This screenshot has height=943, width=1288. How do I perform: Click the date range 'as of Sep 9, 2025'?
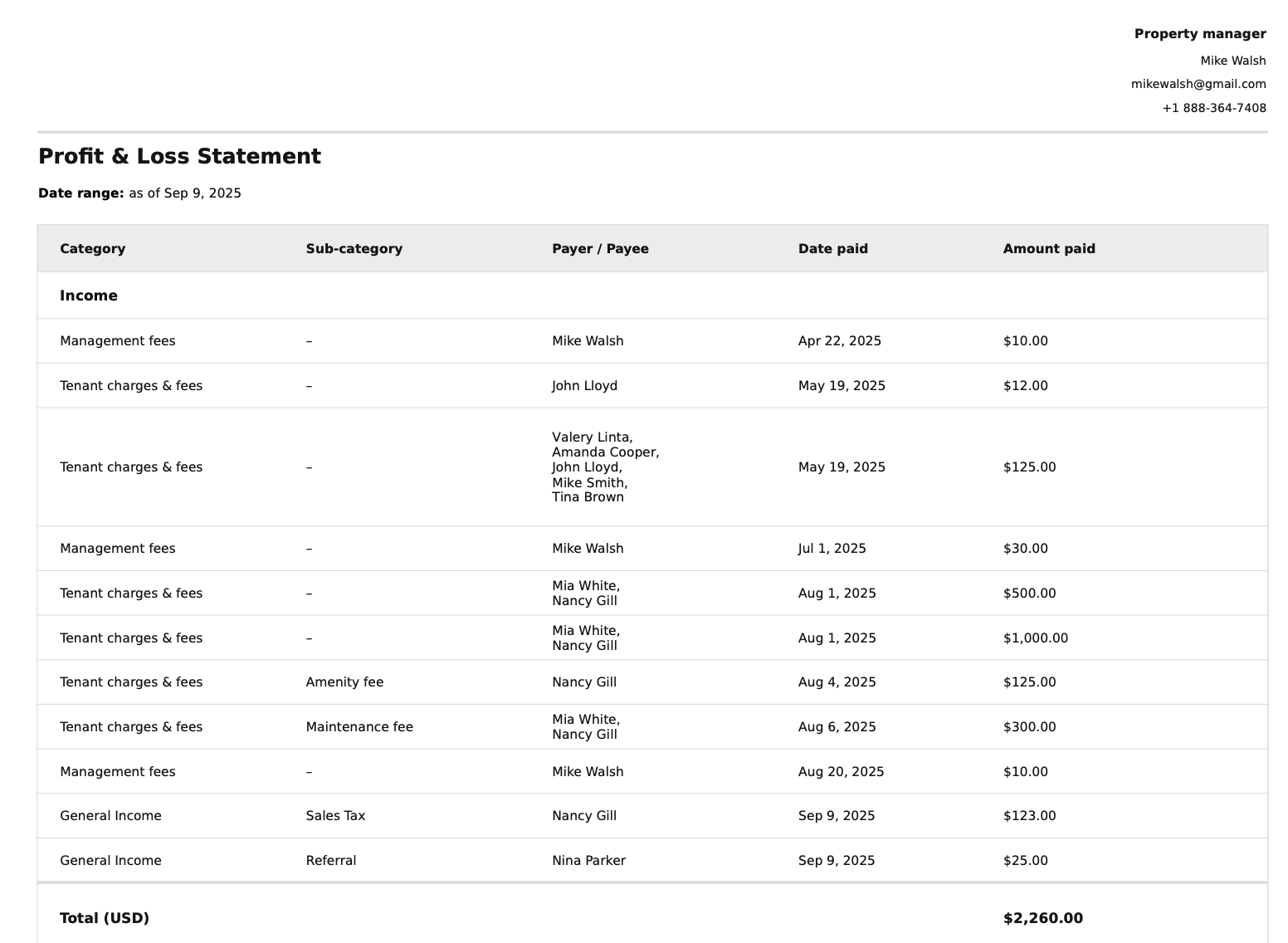pos(185,193)
